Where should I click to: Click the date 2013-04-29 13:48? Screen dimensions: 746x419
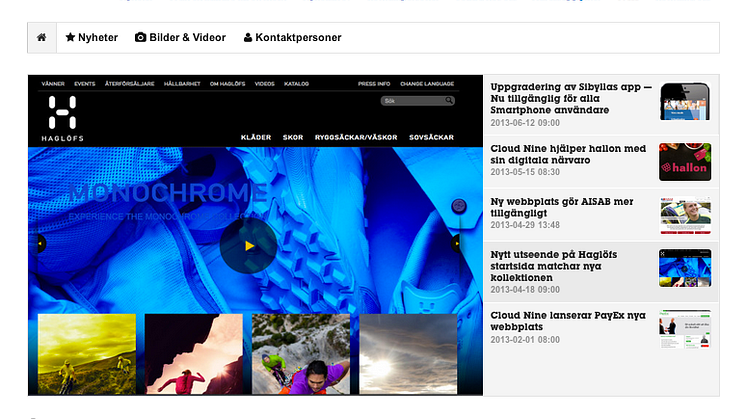tap(525, 225)
